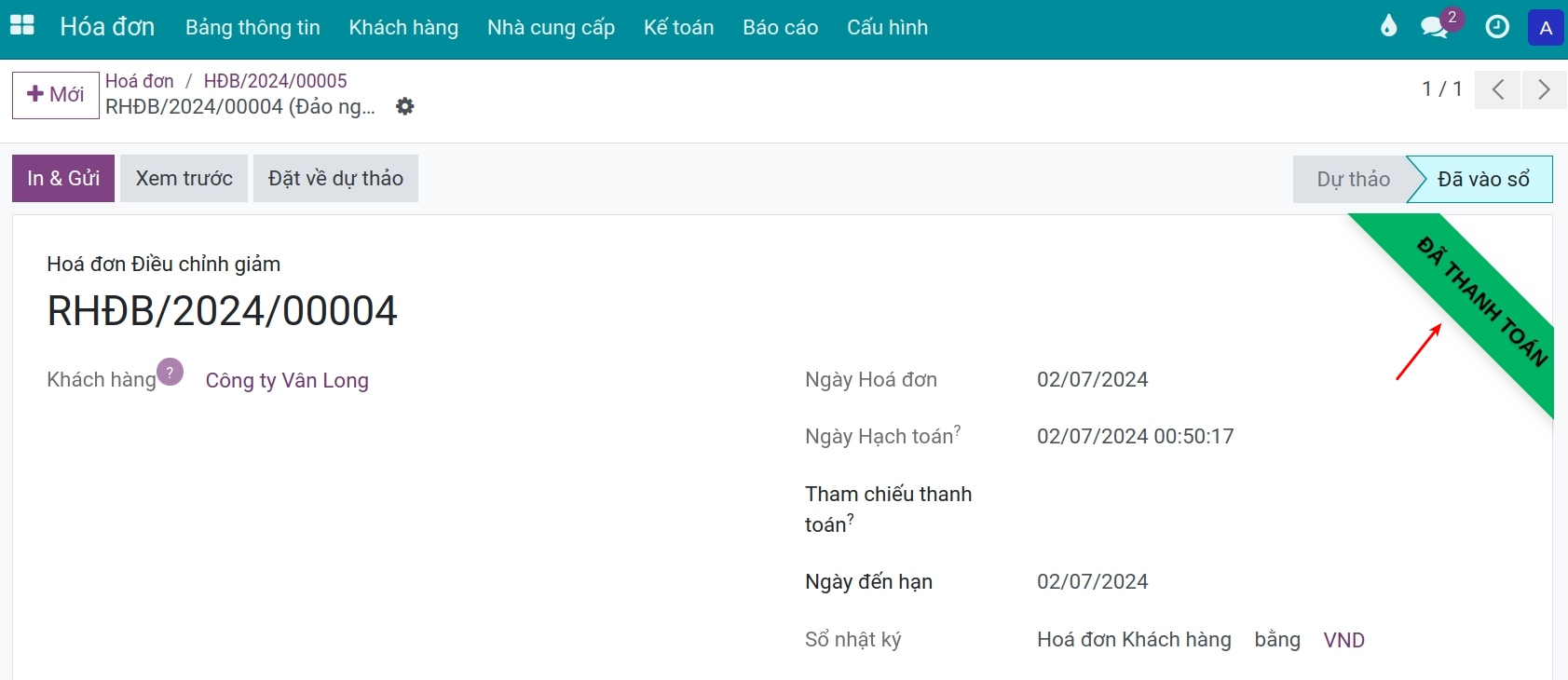Image resolution: width=1568 pixels, height=680 pixels.
Task: Click accounting date 02/07/2024 00:50:17
Action: tap(1135, 436)
